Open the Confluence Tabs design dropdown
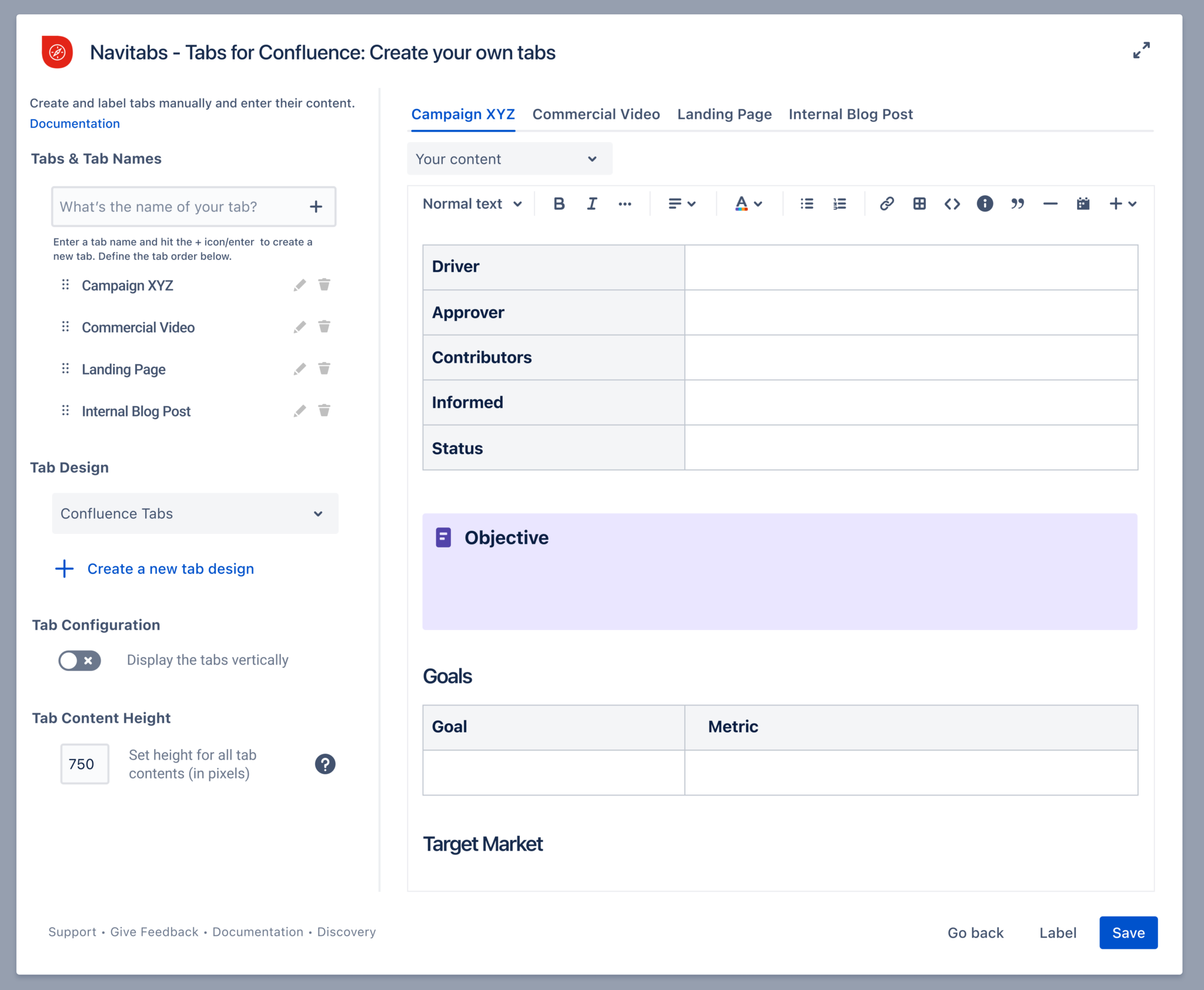The width and height of the screenshot is (1204, 990). [195, 513]
